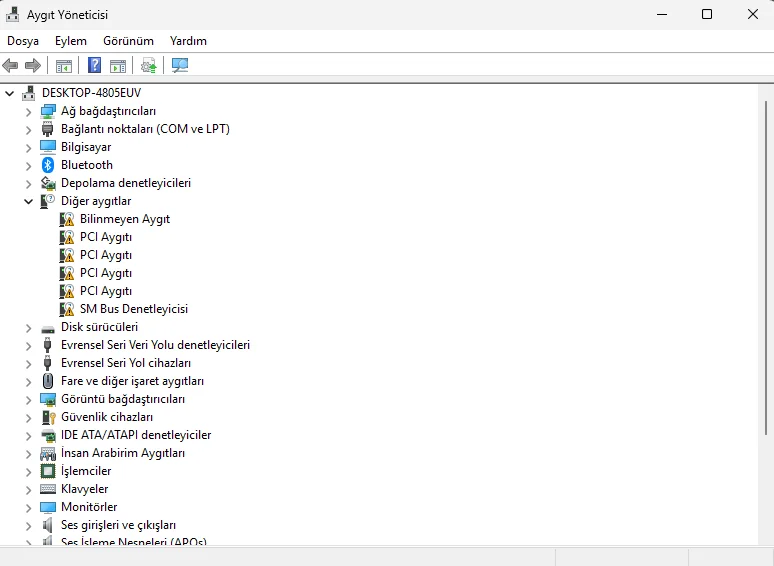The image size is (774, 566).
Task: Select the SM Bus Denetleyicisi entry
Action: [134, 309]
